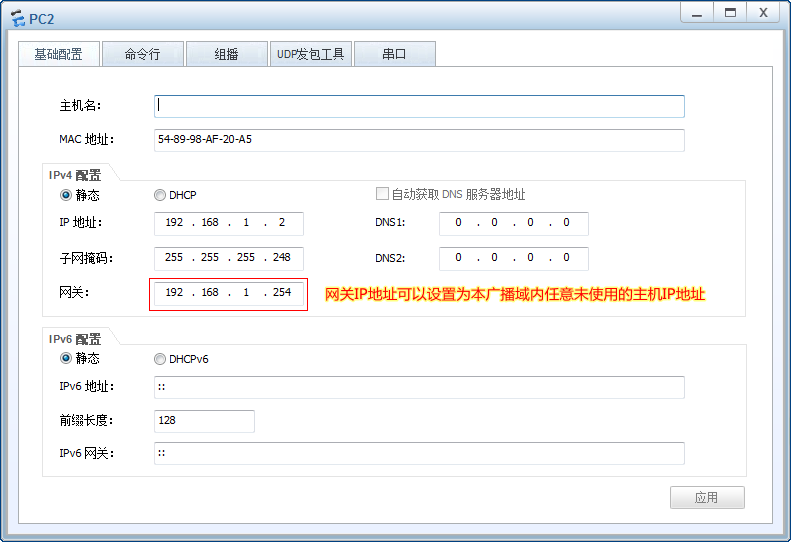Click the DNS1 label
The width and height of the screenshot is (791, 542).
tap(390, 223)
